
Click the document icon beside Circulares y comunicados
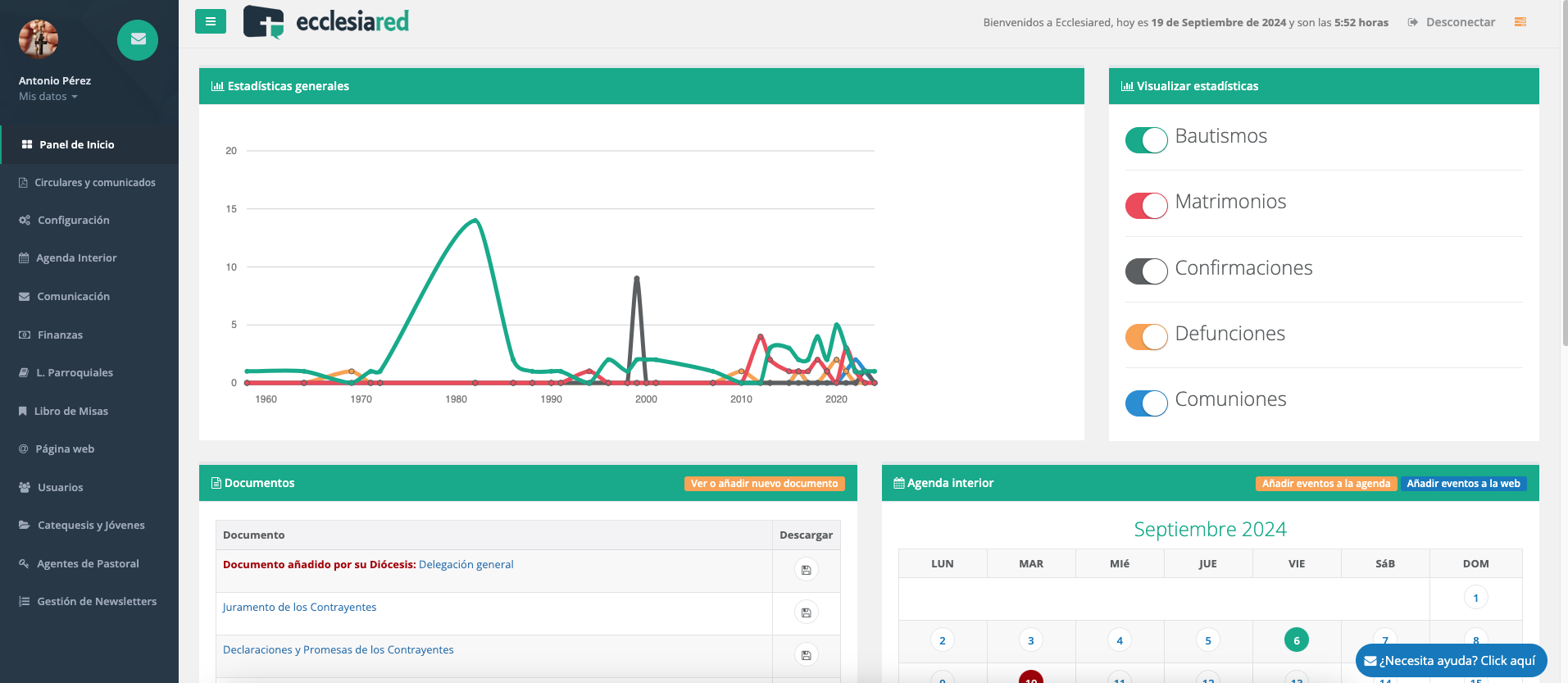[23, 182]
